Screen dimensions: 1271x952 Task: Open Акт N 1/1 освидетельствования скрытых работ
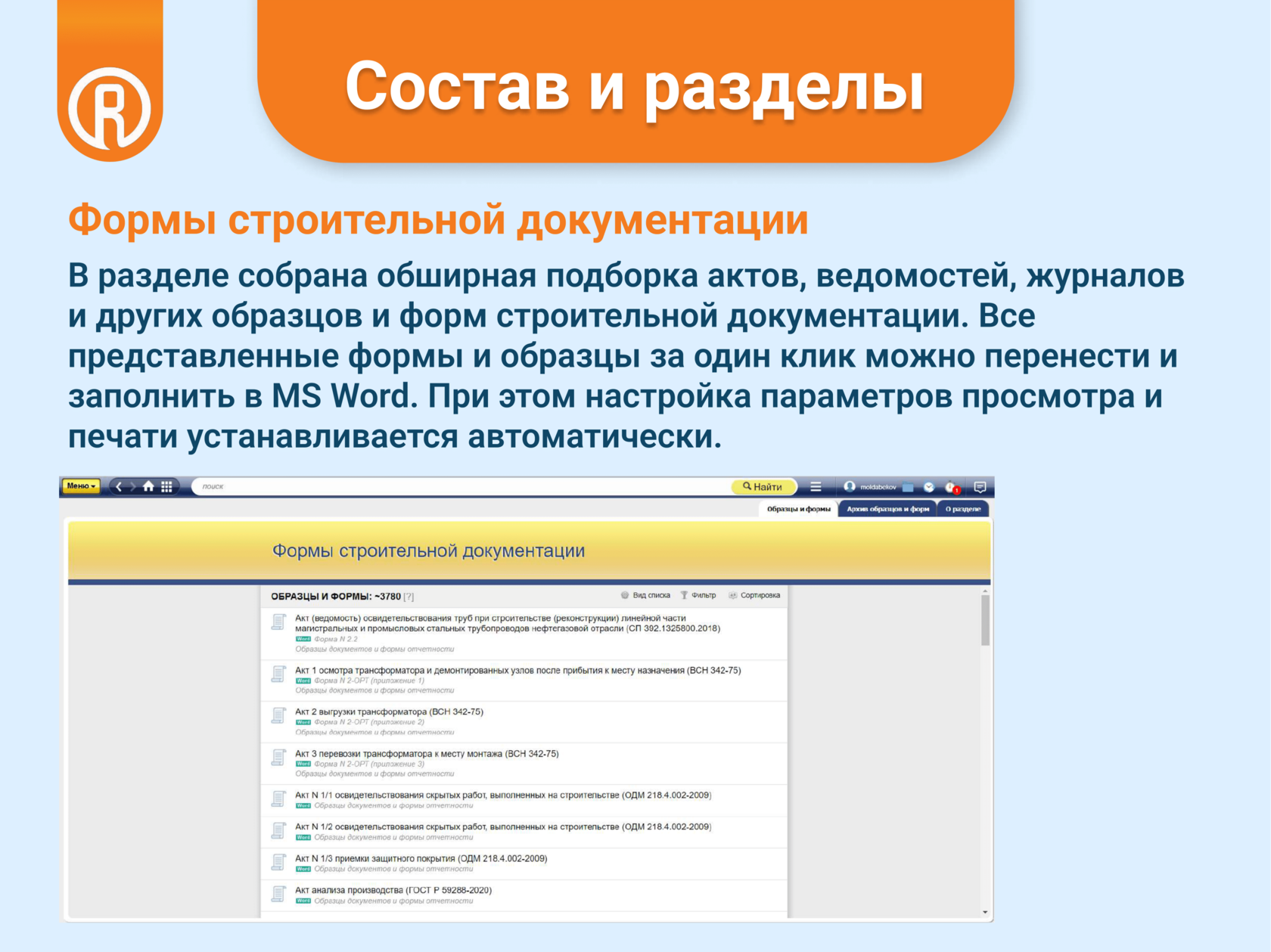[x=503, y=795]
